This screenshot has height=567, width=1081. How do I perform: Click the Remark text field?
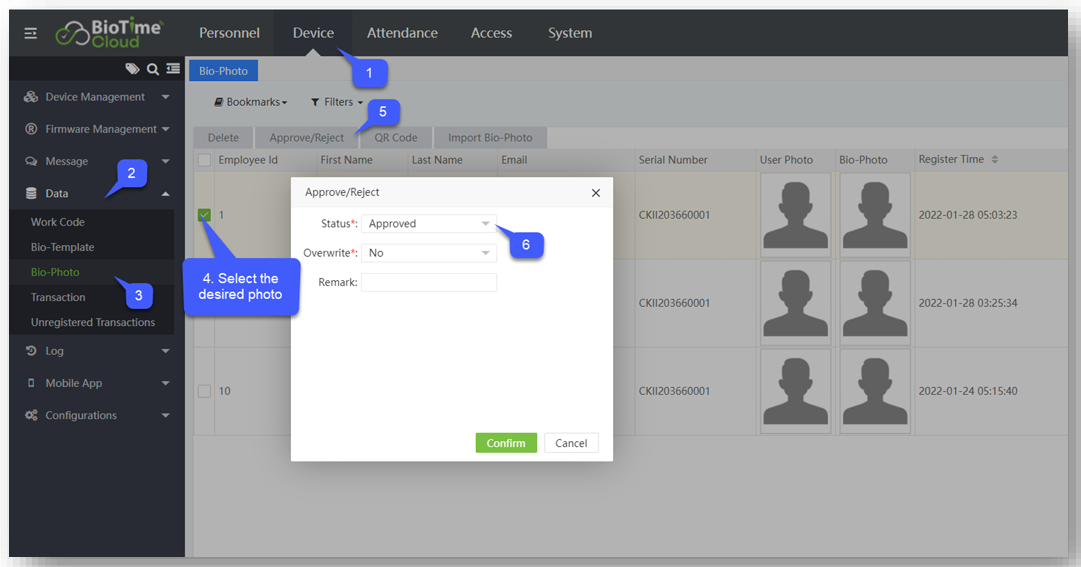click(x=428, y=283)
